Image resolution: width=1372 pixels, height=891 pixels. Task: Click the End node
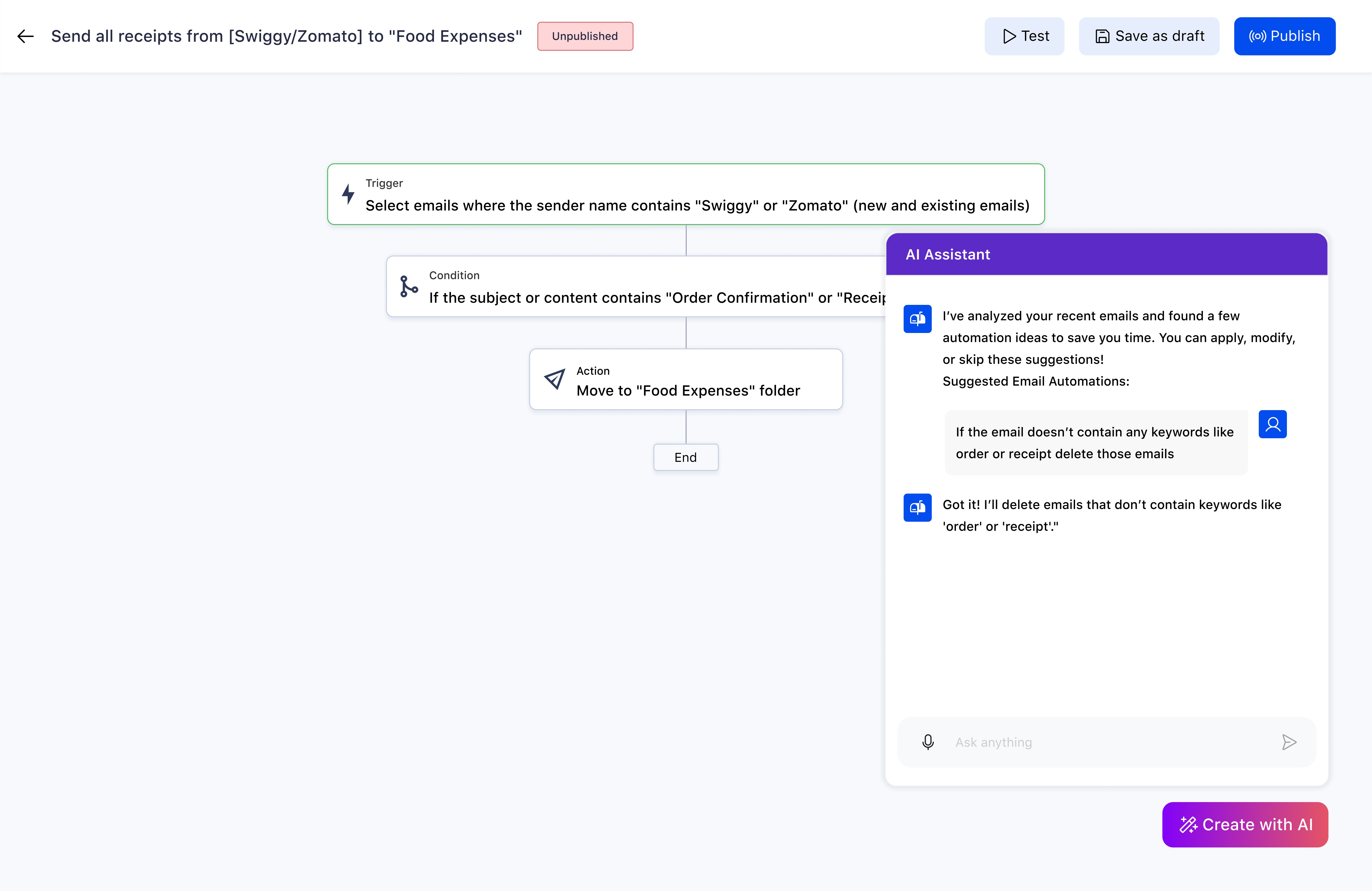686,457
